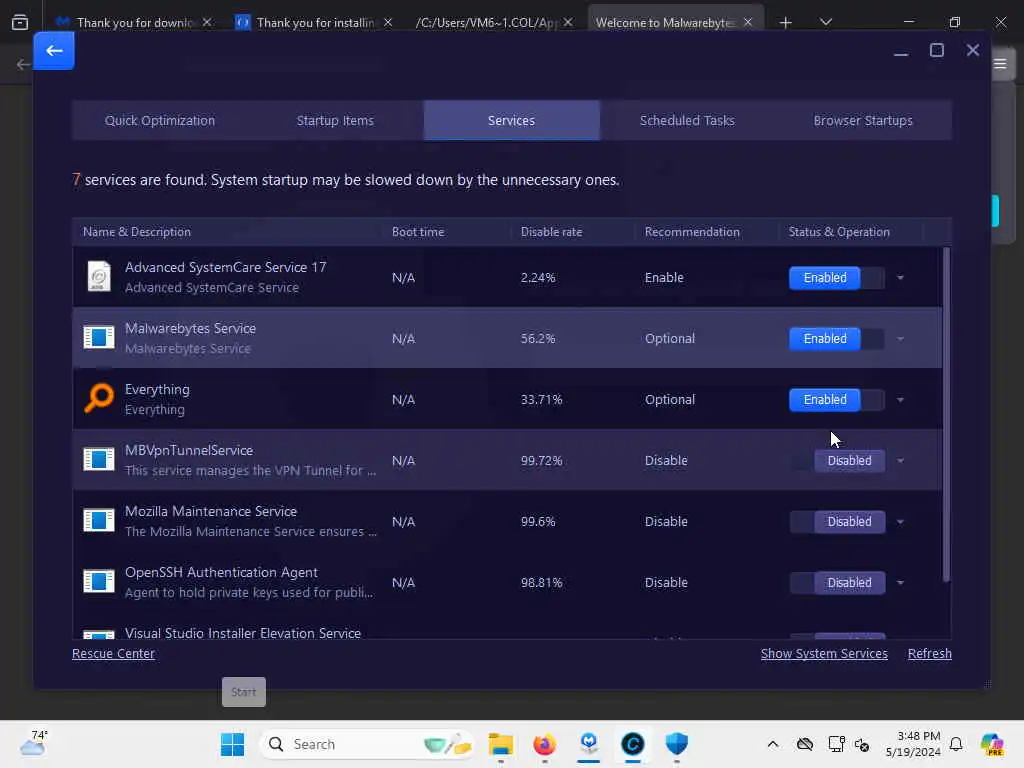This screenshot has width=1024, height=768.
Task: Click the Advanced SystemCare Service 17 icon
Action: click(99, 277)
